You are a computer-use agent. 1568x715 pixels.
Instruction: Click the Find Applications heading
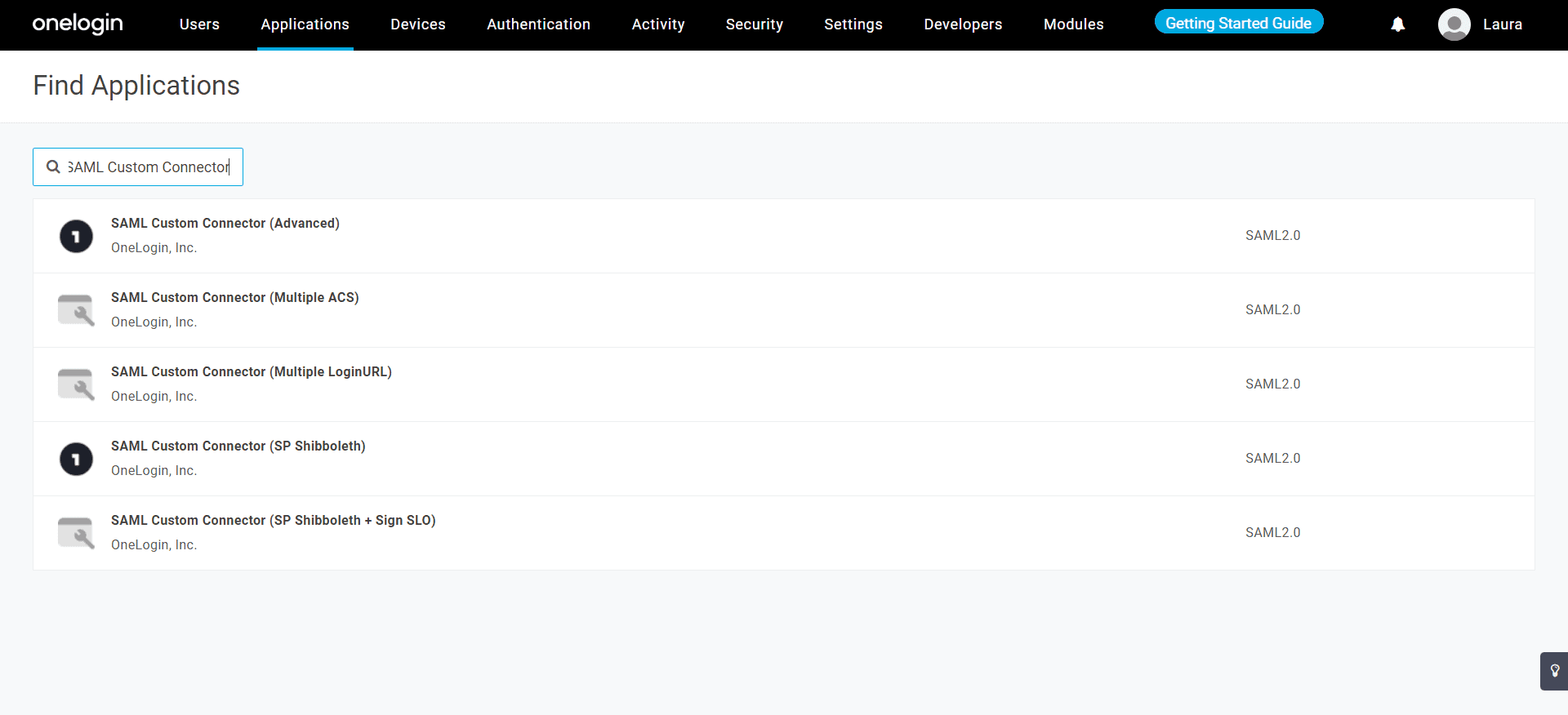[x=136, y=85]
